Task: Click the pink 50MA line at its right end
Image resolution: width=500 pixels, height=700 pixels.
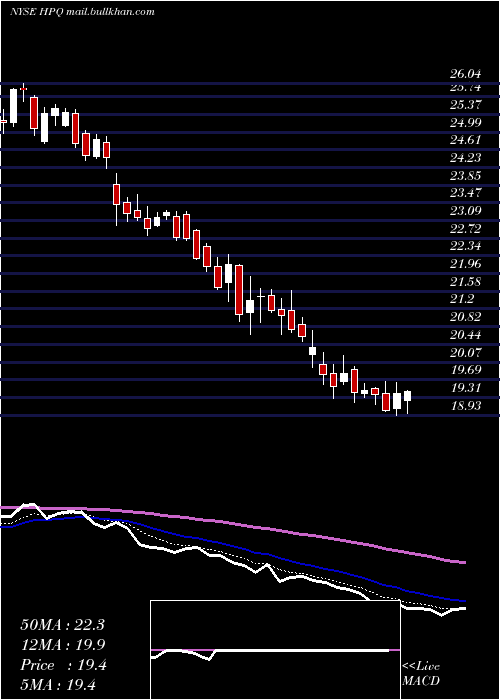Action: tap(462, 562)
